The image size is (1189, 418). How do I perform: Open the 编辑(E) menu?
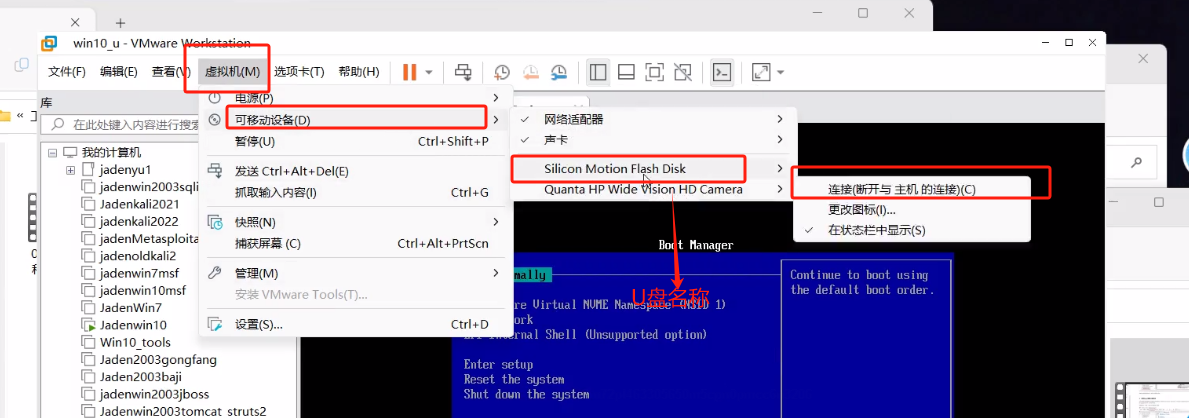coord(118,72)
